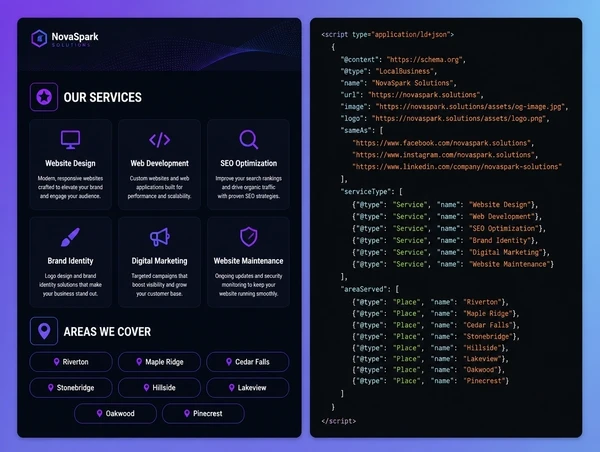The width and height of the screenshot is (600, 452).
Task: Open the SEO Optimization card title
Action: click(249, 163)
